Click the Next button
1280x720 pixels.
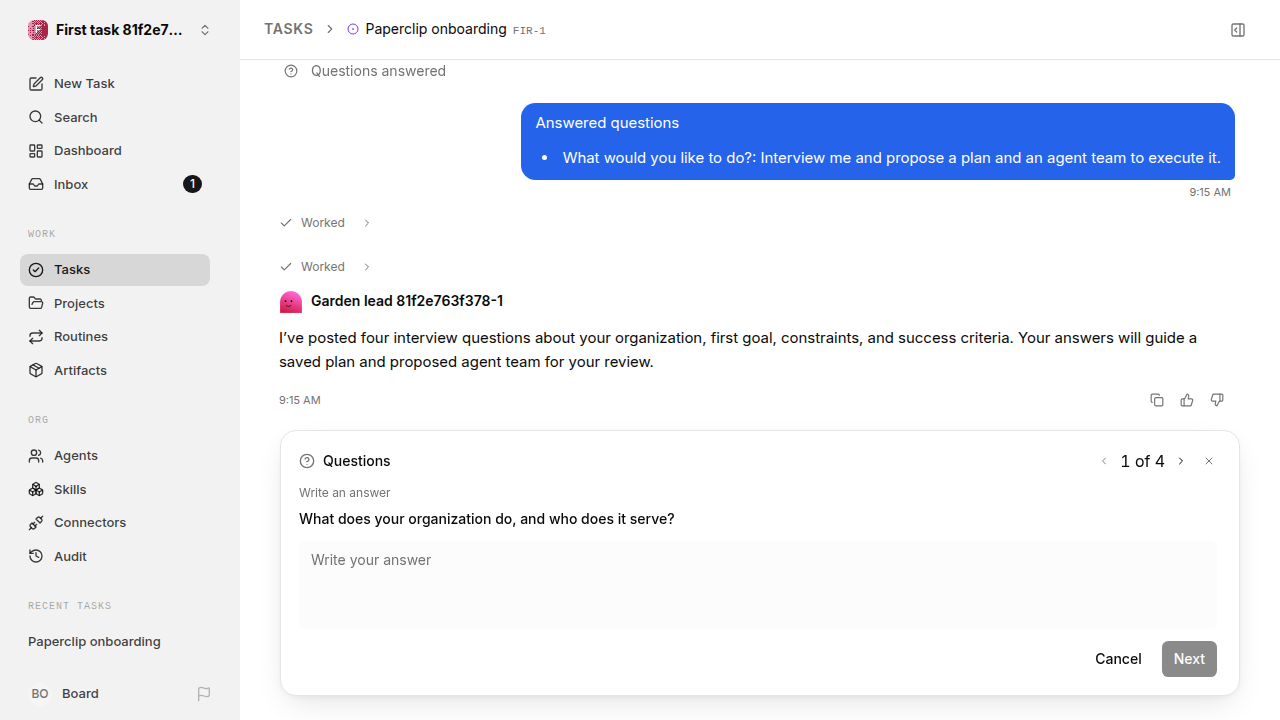point(1189,659)
